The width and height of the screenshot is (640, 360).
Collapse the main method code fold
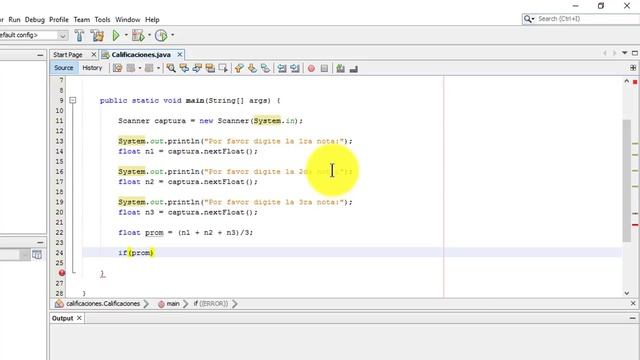(73, 100)
